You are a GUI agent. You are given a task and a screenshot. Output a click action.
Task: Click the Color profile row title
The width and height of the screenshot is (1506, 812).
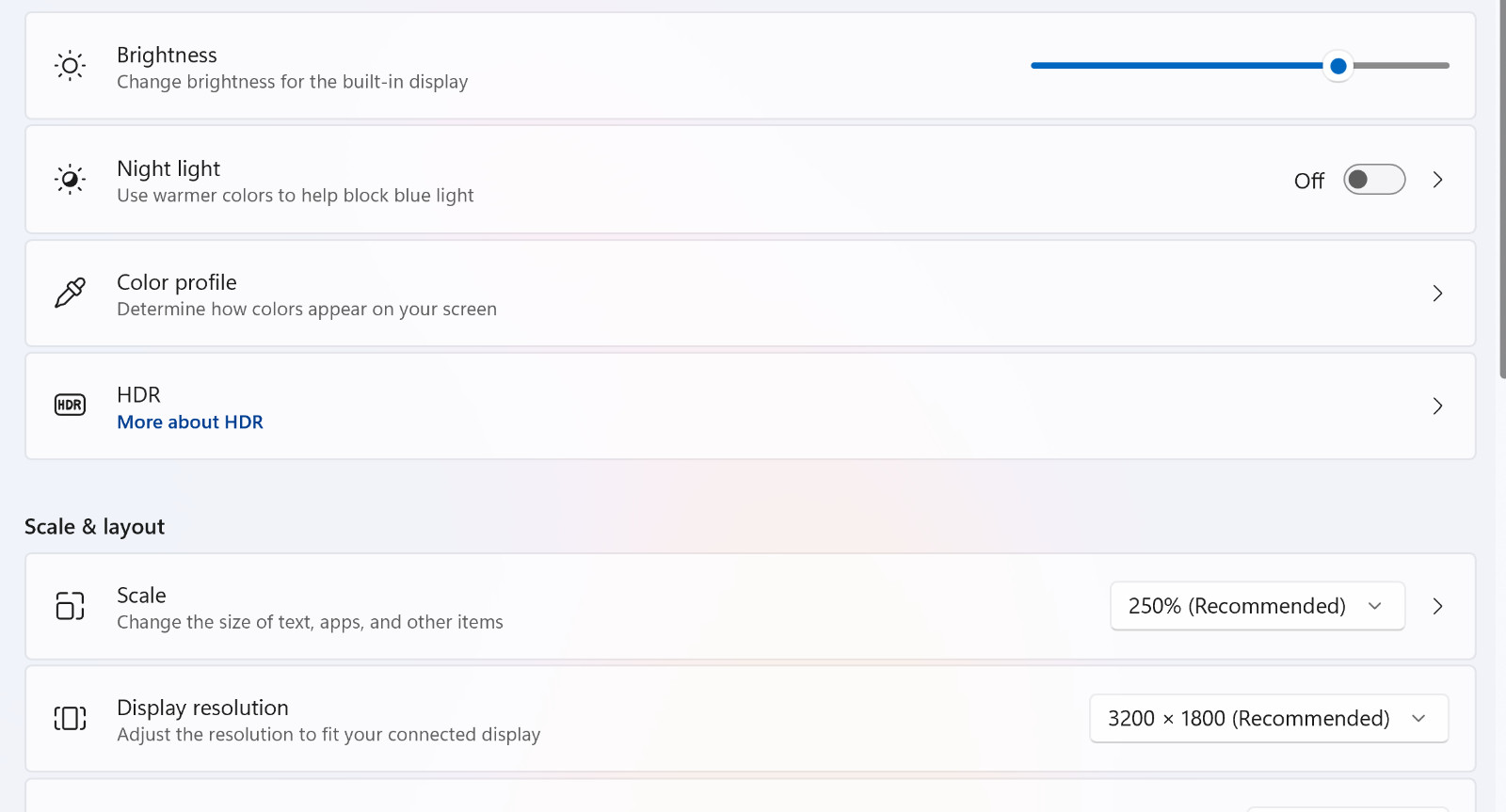177,282
